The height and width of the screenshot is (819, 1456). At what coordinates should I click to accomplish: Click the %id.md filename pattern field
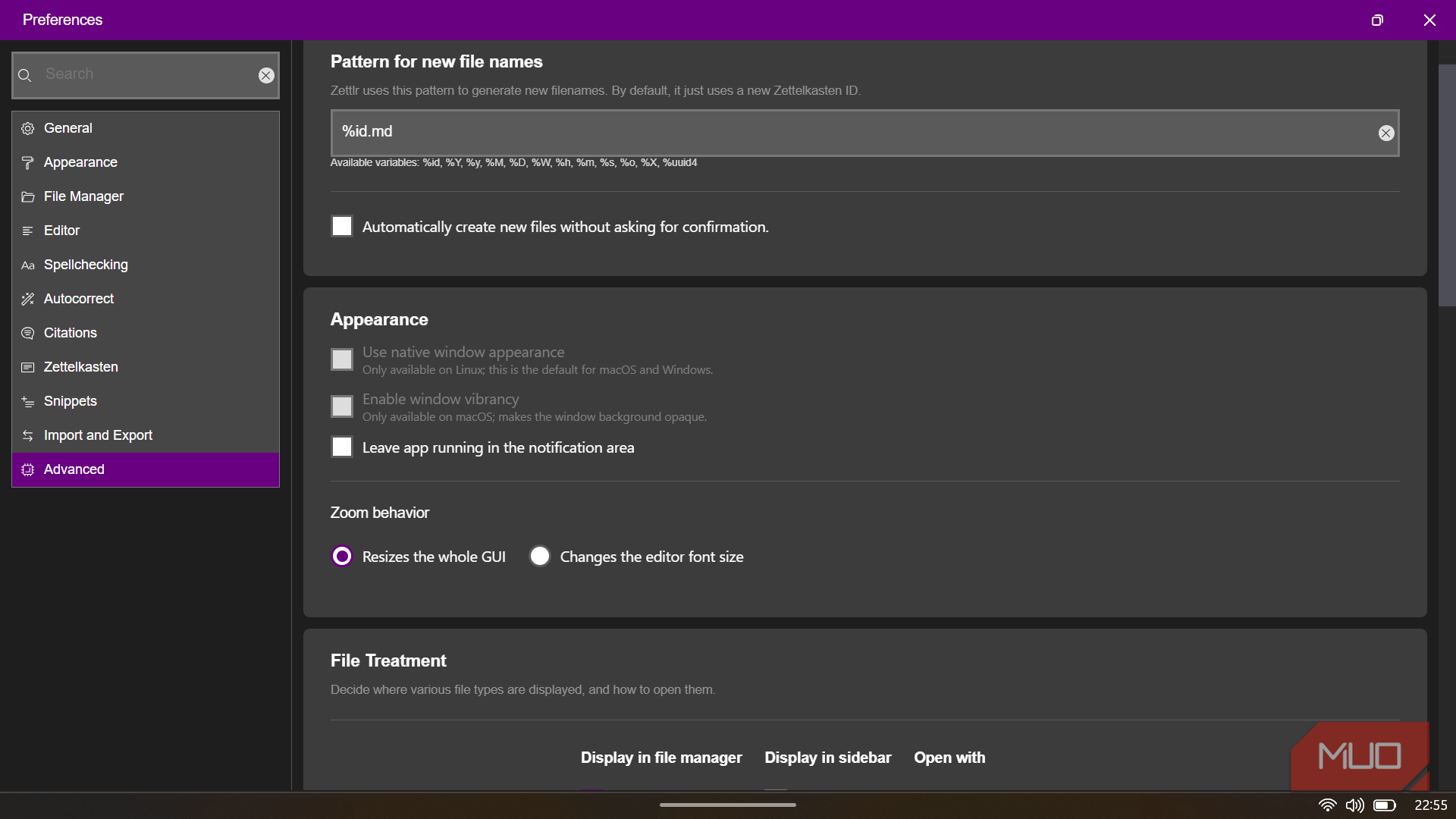pos(864,133)
